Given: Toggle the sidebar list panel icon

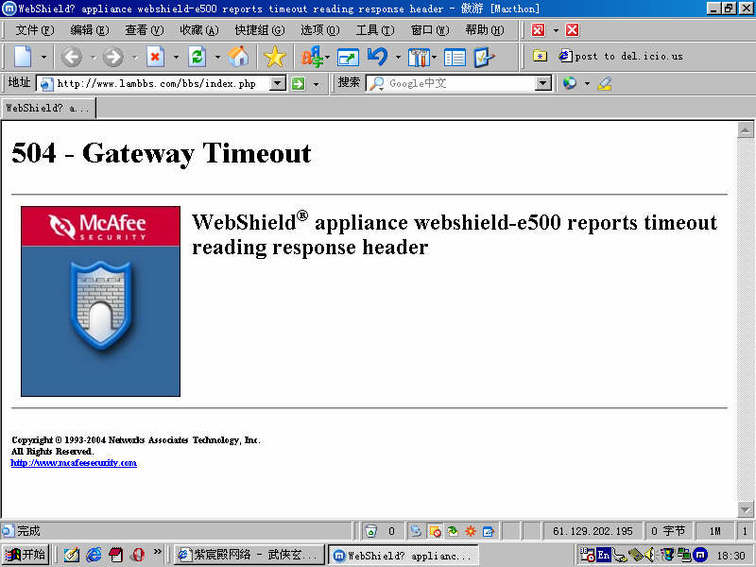Looking at the screenshot, I should click(455, 57).
